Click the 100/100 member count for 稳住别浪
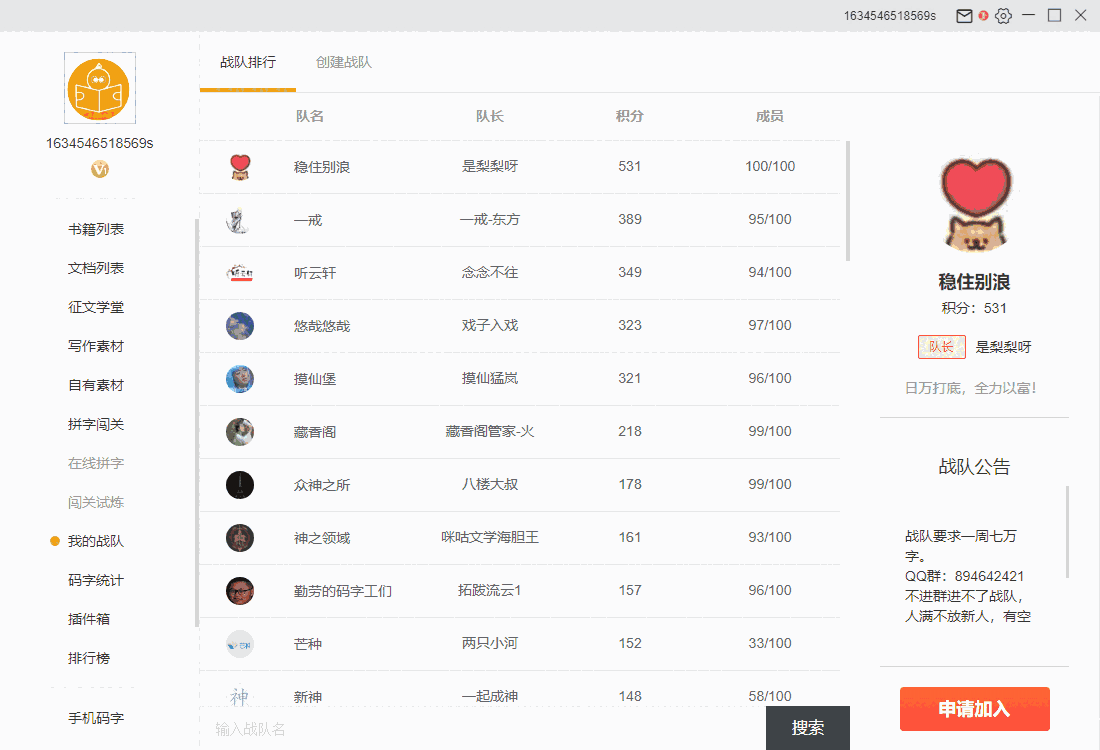This screenshot has width=1100, height=750. click(x=769, y=166)
